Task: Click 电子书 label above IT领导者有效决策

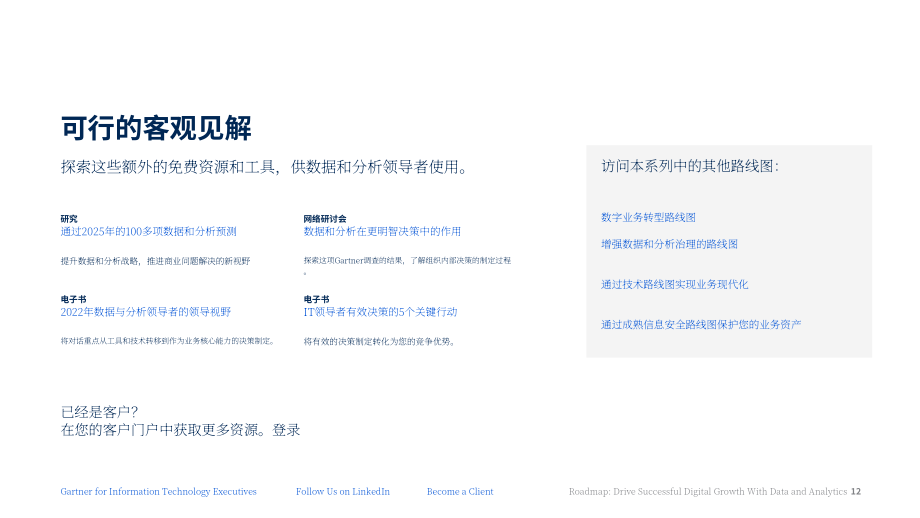Action: point(316,299)
